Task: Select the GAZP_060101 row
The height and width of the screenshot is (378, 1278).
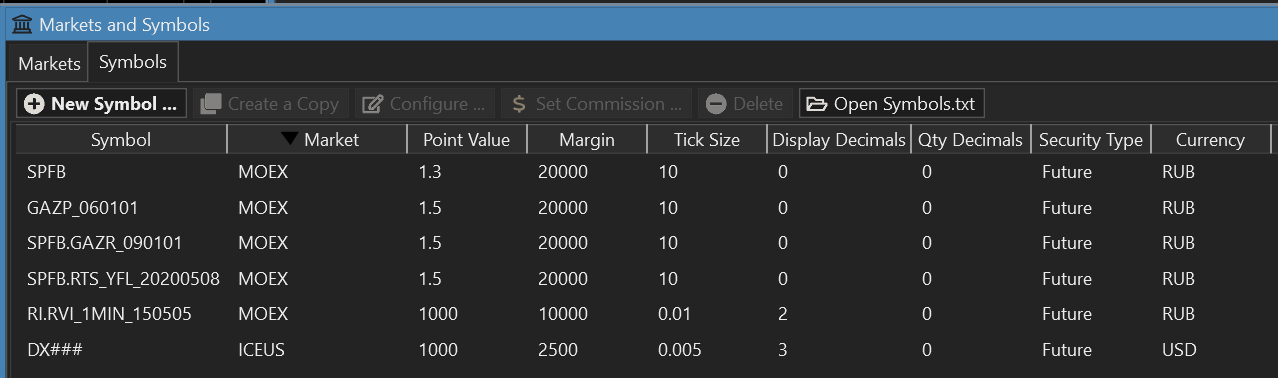Action: tap(642, 208)
